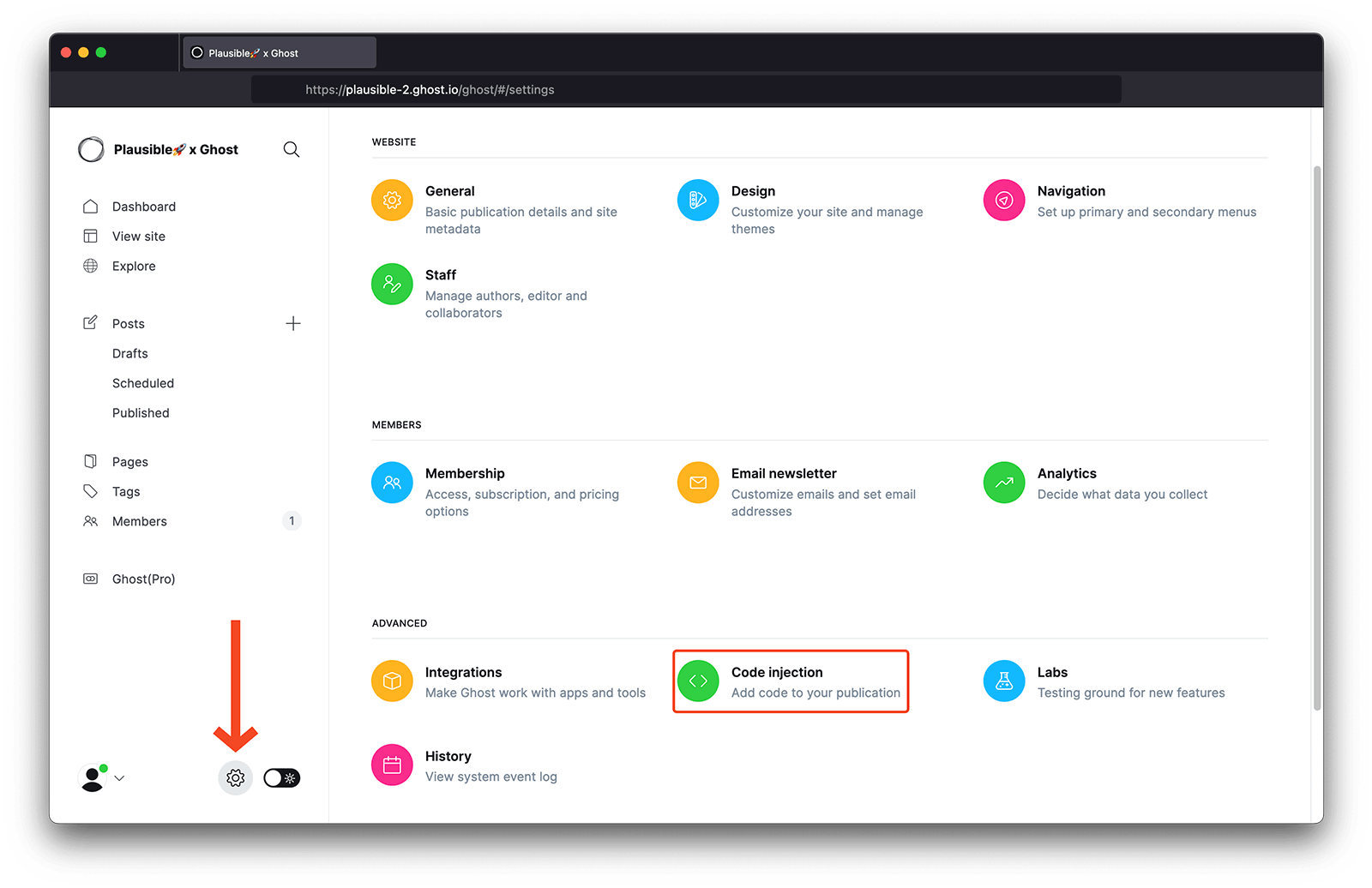Click "View system event log" text

pyautogui.click(x=491, y=777)
